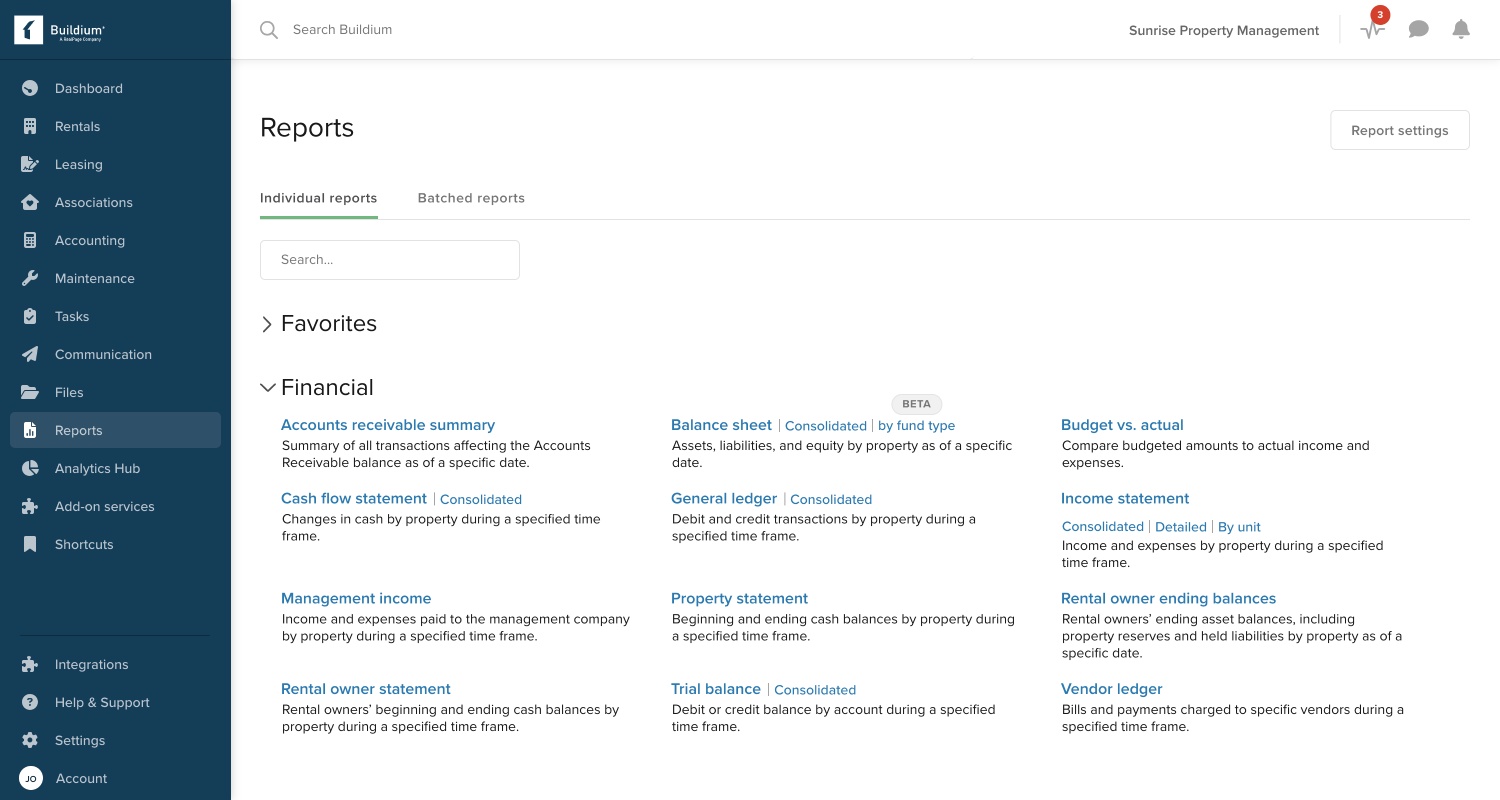Open the Consolidated Trial balance link
This screenshot has width=1500, height=800.
coord(815,690)
